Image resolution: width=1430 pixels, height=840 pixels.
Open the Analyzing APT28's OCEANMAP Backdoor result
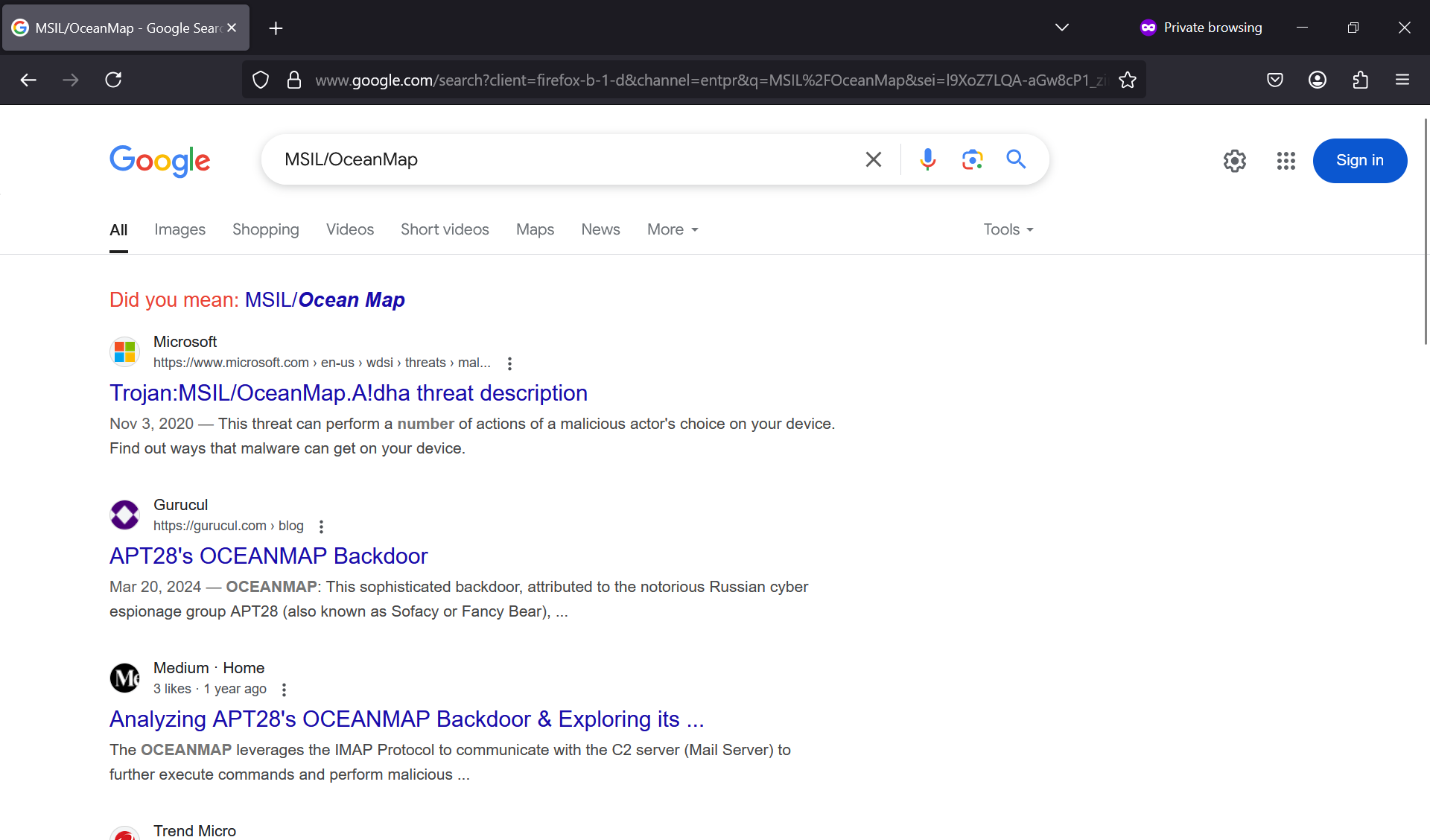[407, 719]
